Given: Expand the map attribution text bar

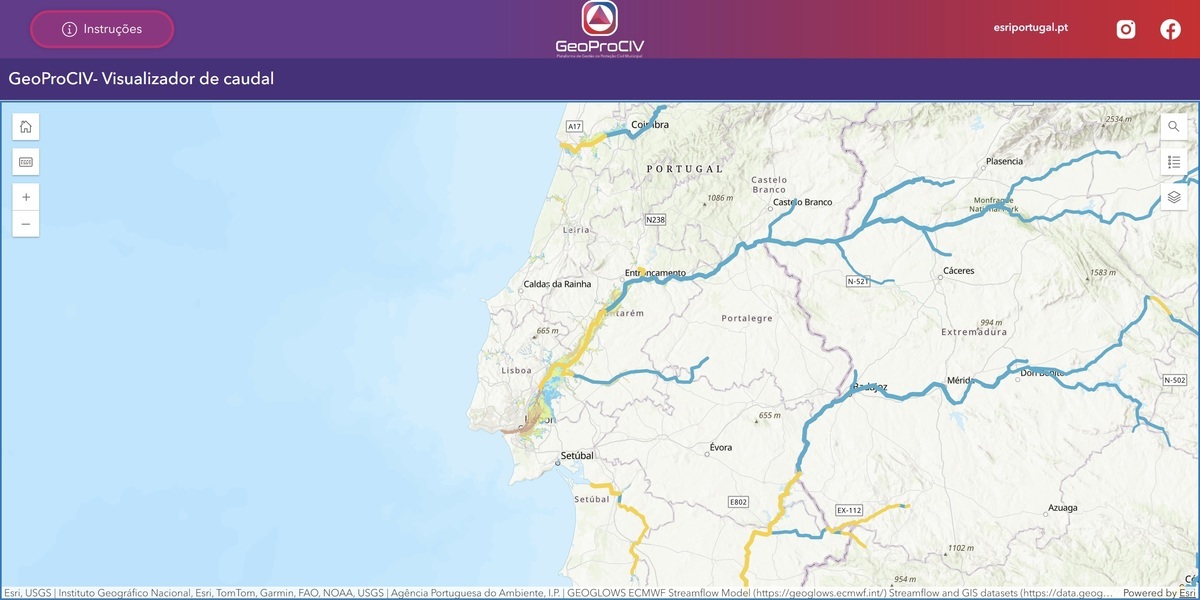Looking at the screenshot, I should [x=560, y=593].
